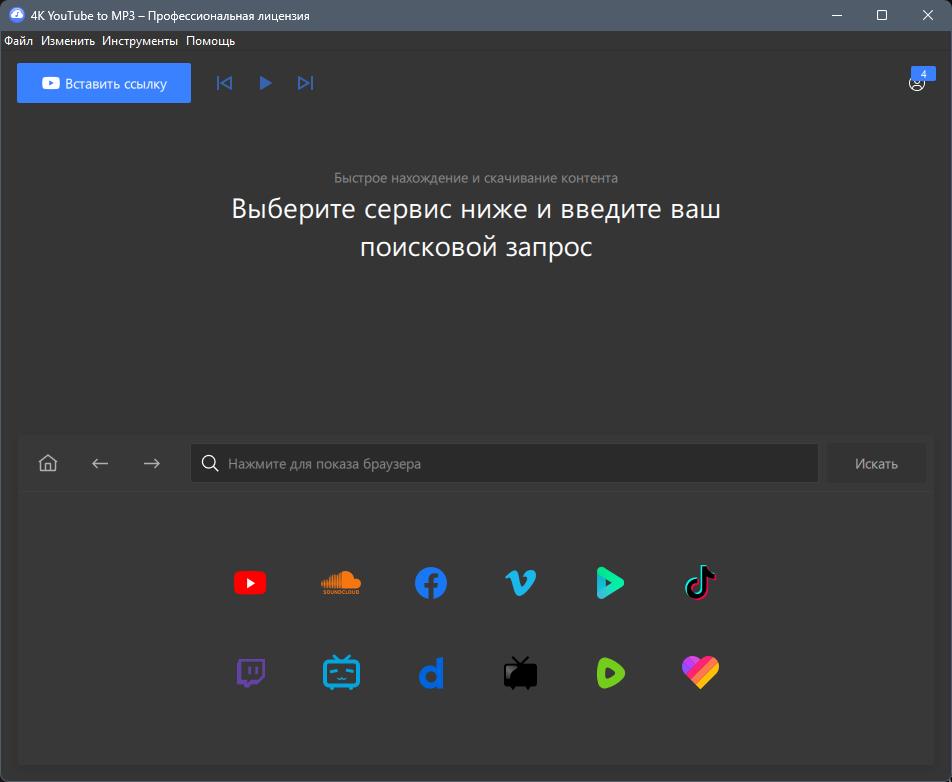The image size is (952, 782).
Task: Click the Вставить ссылку button
Action: click(104, 83)
